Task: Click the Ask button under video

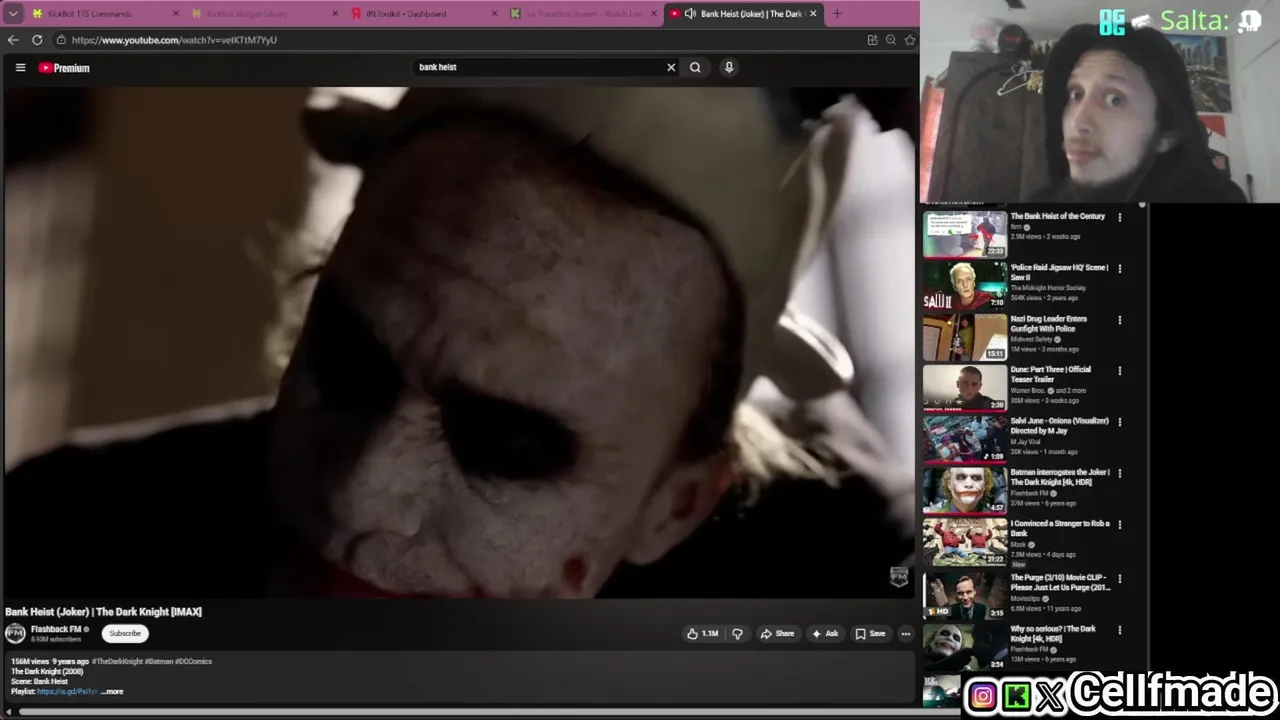Action: coord(825,633)
